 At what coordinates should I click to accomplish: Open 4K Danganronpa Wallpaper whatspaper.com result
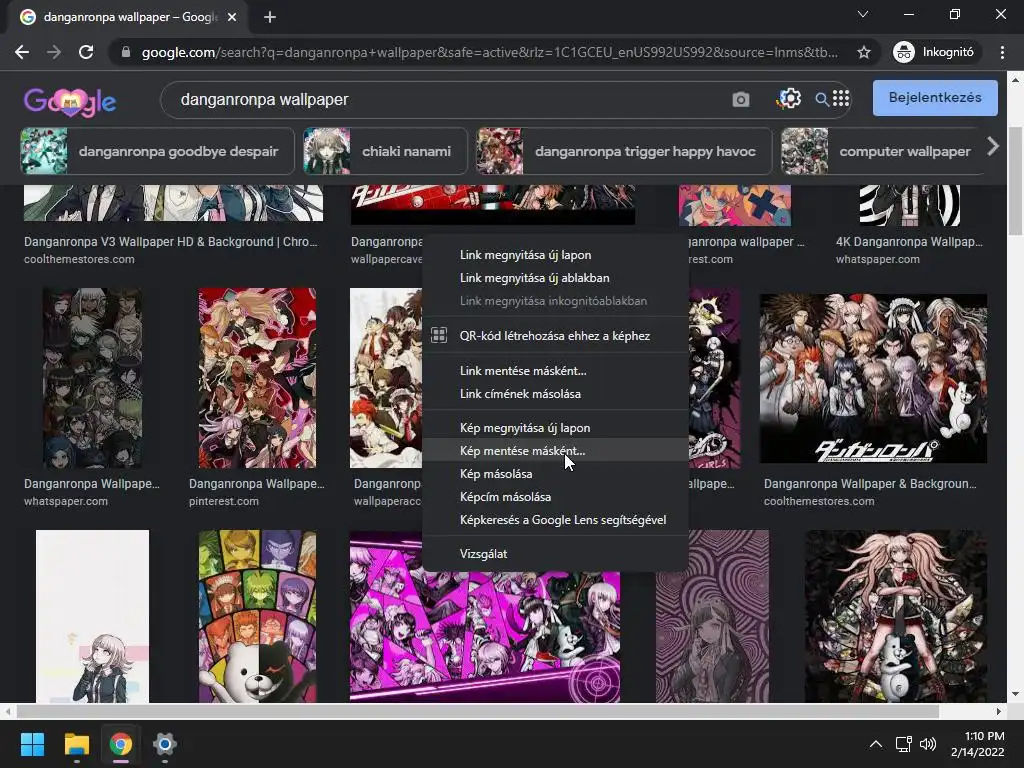click(909, 242)
